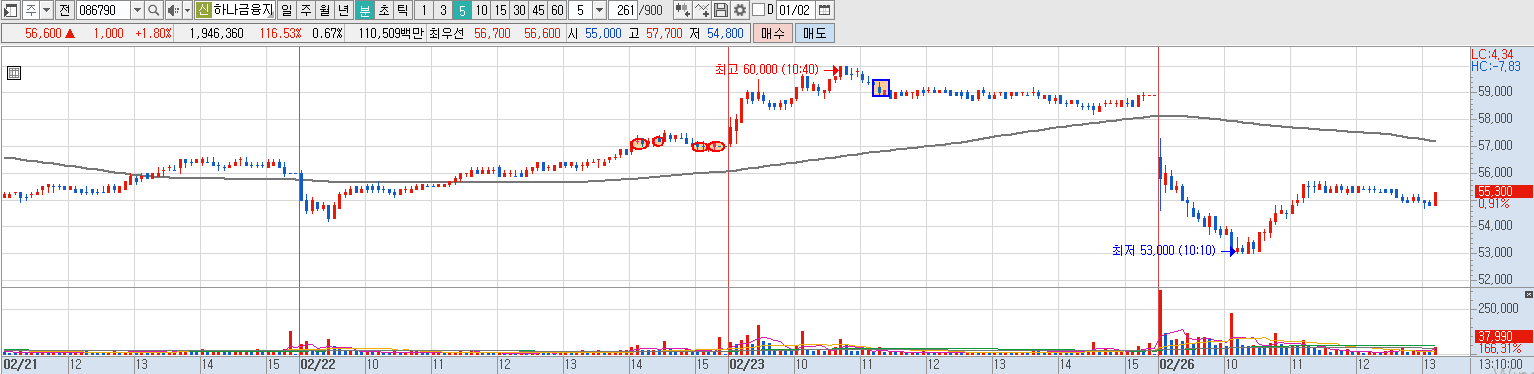Click the 110,509백만 trading value text
The width and height of the screenshot is (1534, 374).
tap(390, 33)
